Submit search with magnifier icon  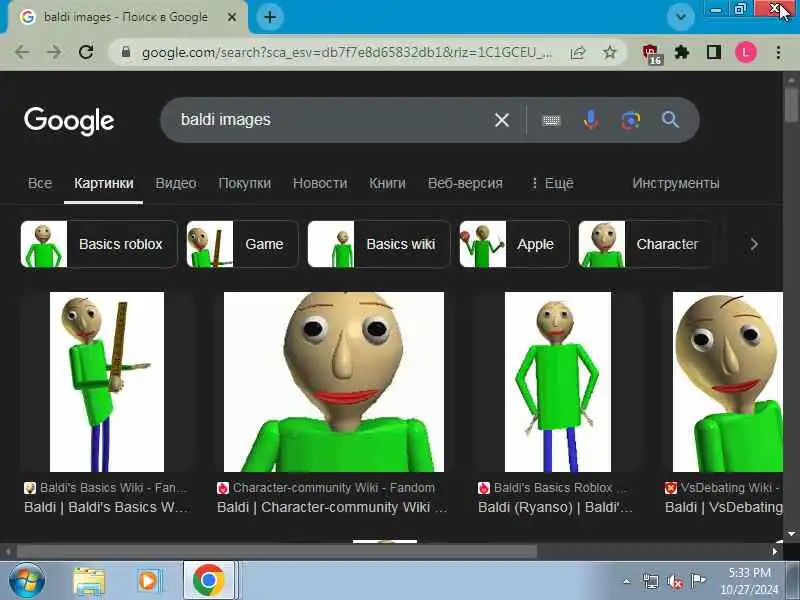point(670,120)
